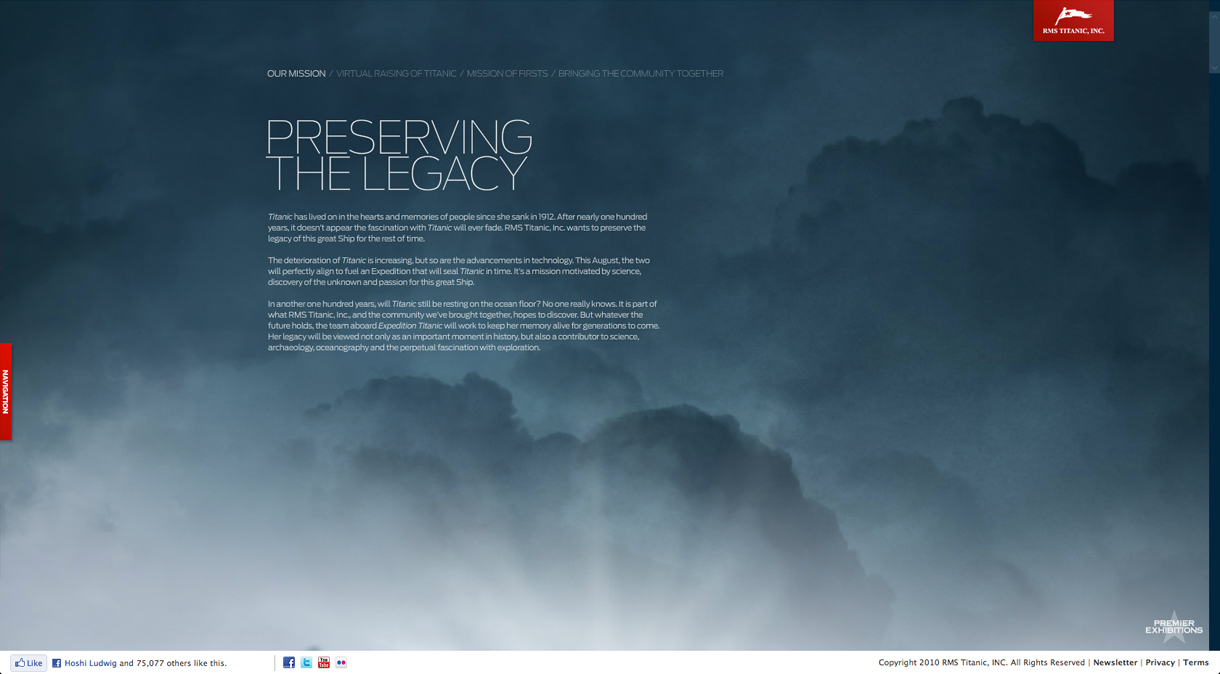Open the Privacy link in footer
This screenshot has height=674, width=1220.
[x=1160, y=663]
